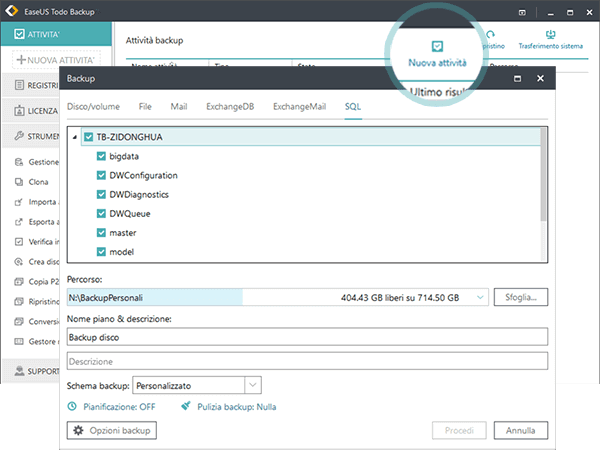Click the Esporta tool icon
600x475 pixels.
tap(19, 222)
